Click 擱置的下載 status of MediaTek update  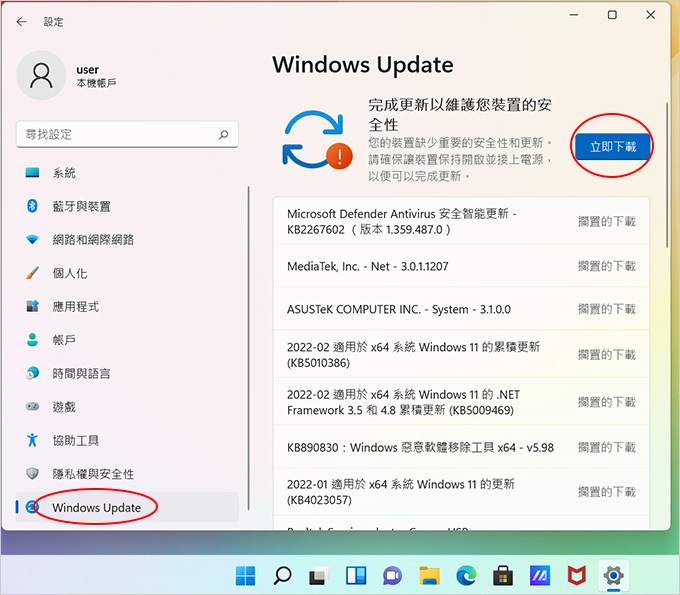tap(607, 266)
